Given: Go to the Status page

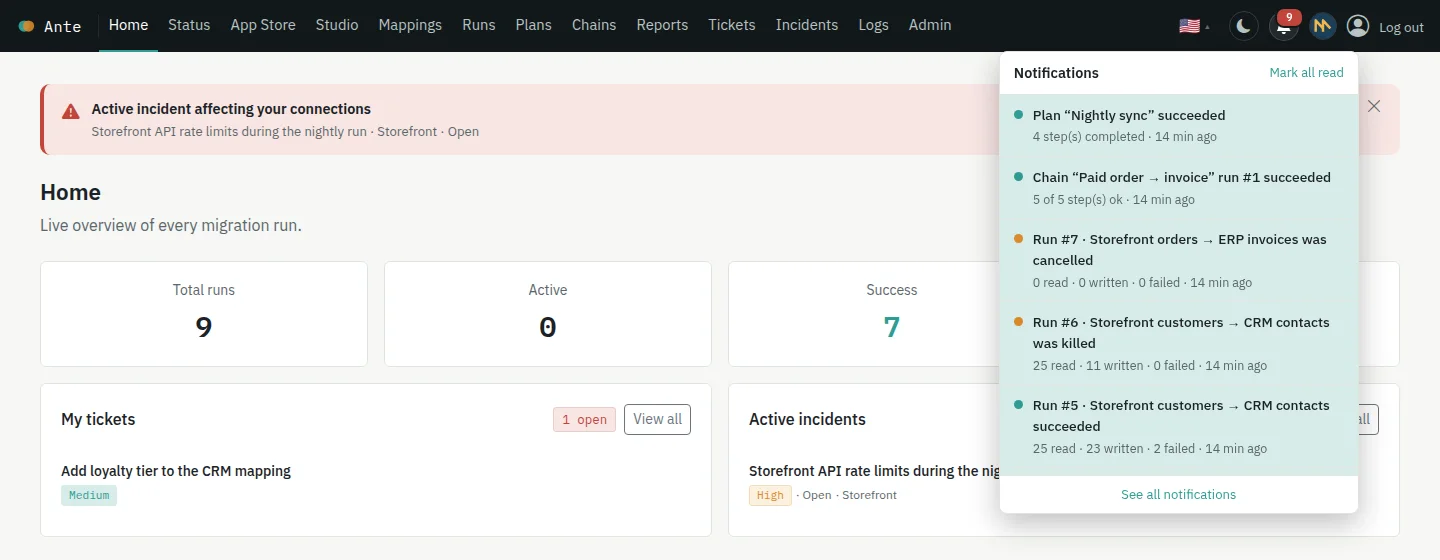Looking at the screenshot, I should [189, 25].
